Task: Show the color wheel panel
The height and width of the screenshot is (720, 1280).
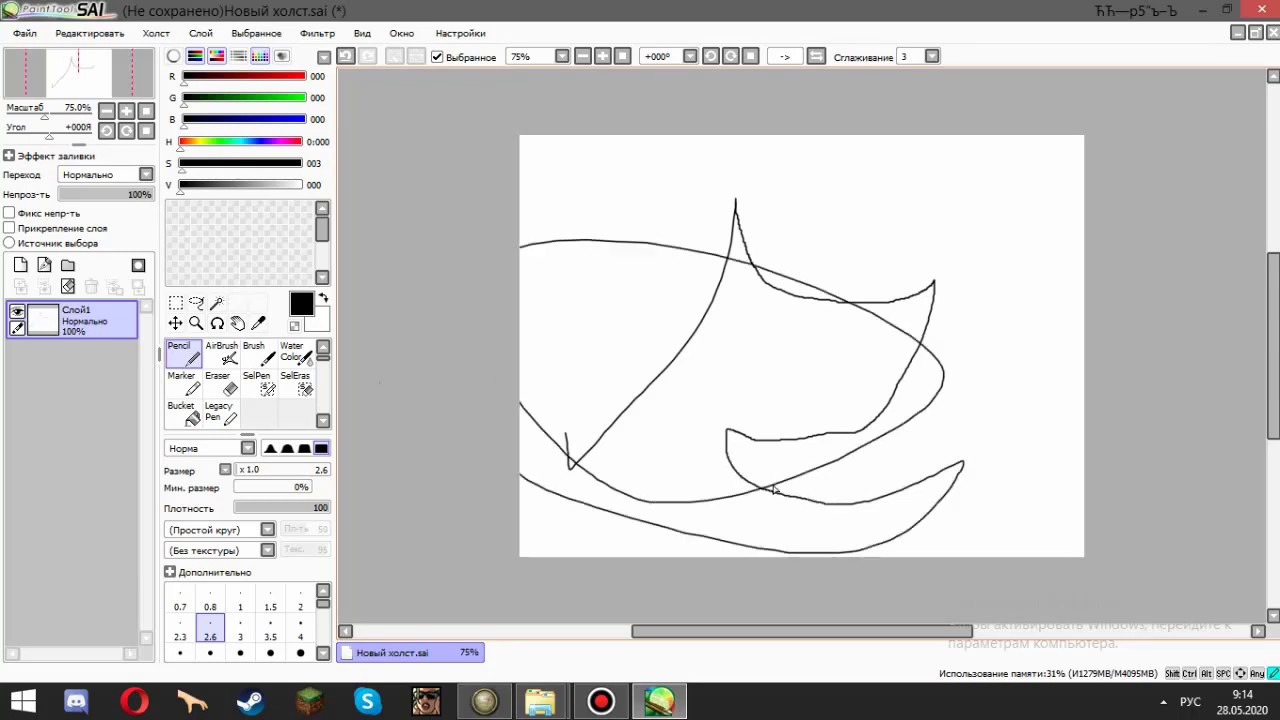Action: tap(174, 56)
